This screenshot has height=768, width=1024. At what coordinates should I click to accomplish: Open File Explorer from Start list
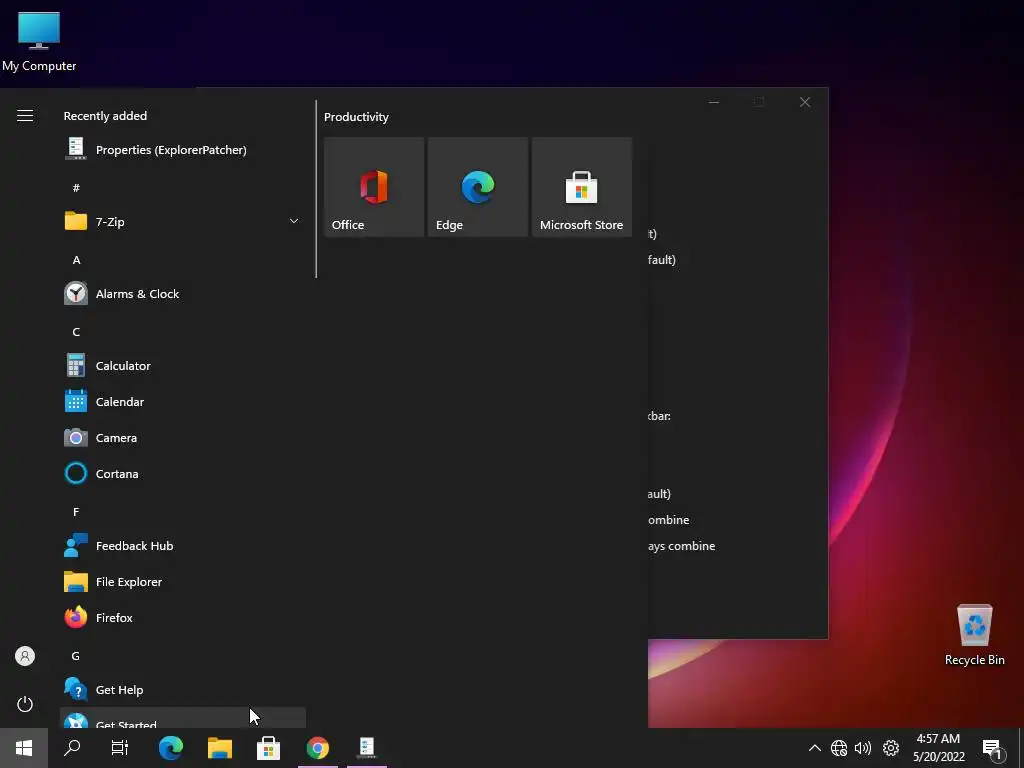click(x=183, y=582)
